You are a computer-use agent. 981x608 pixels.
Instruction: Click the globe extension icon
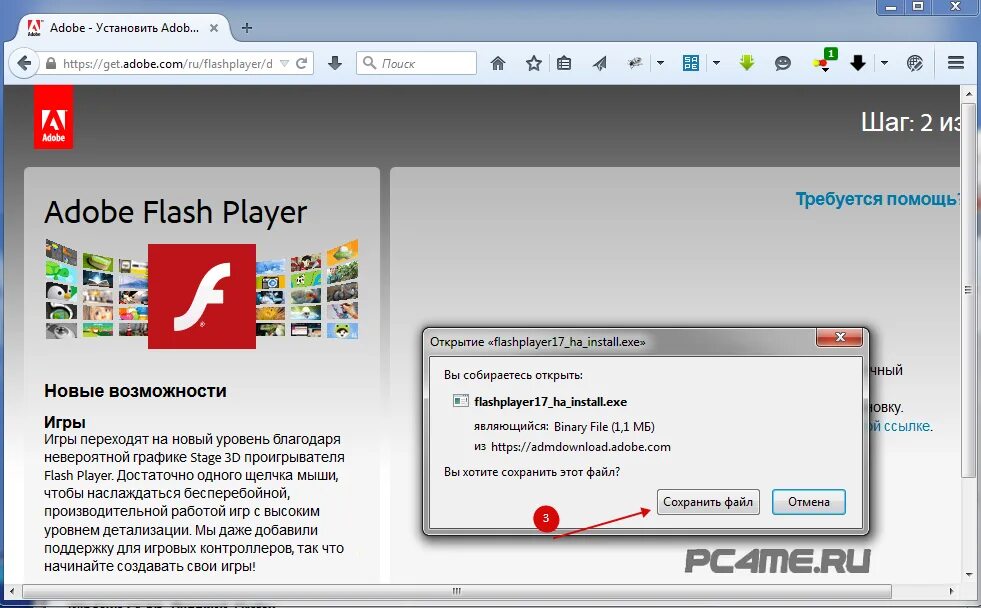point(915,63)
